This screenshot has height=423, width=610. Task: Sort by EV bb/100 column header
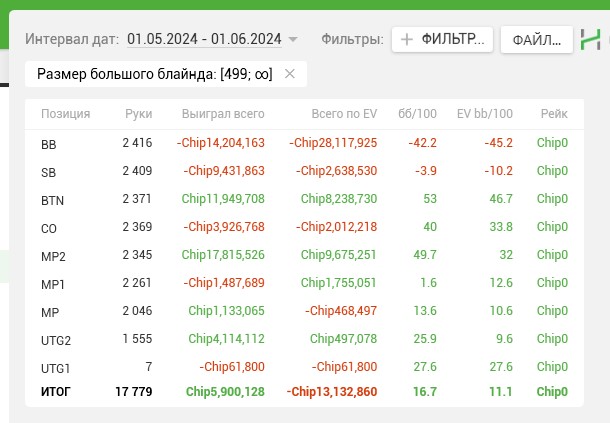[485, 114]
